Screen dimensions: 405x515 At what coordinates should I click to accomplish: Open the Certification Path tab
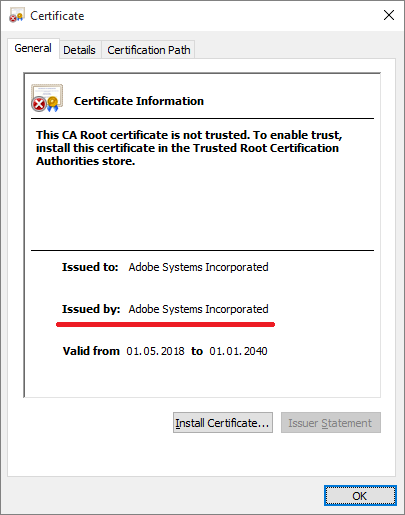coord(149,50)
